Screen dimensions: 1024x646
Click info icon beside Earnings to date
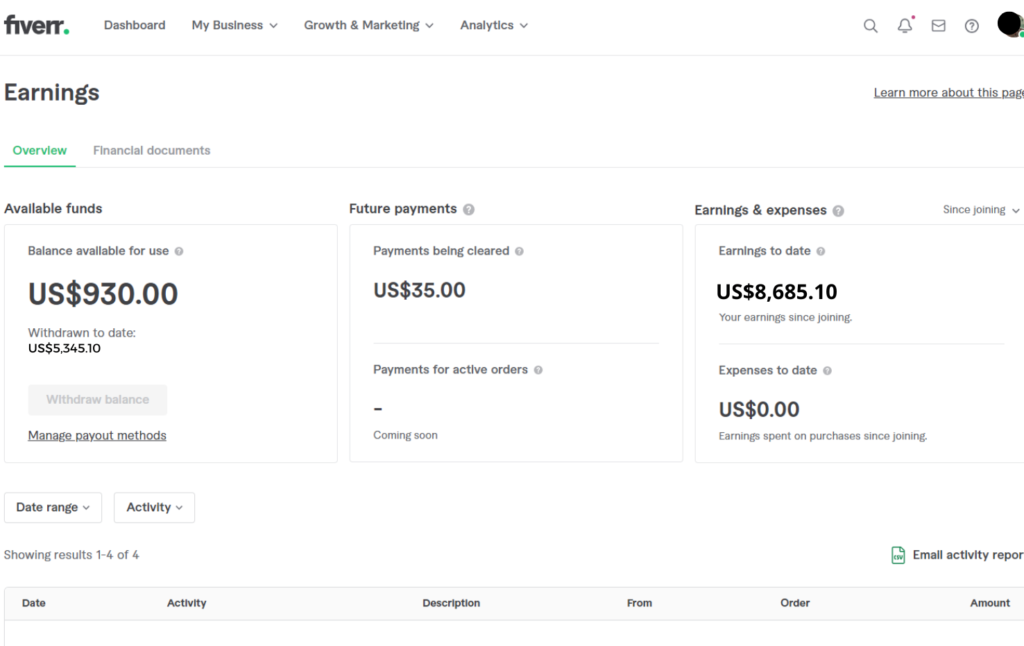[821, 252]
